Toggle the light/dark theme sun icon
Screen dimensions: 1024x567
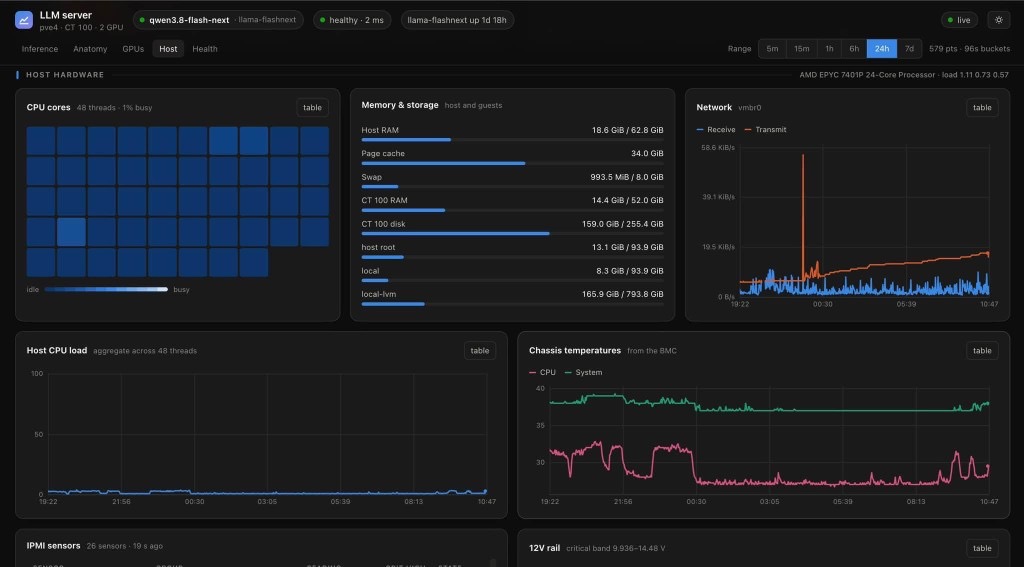click(999, 20)
